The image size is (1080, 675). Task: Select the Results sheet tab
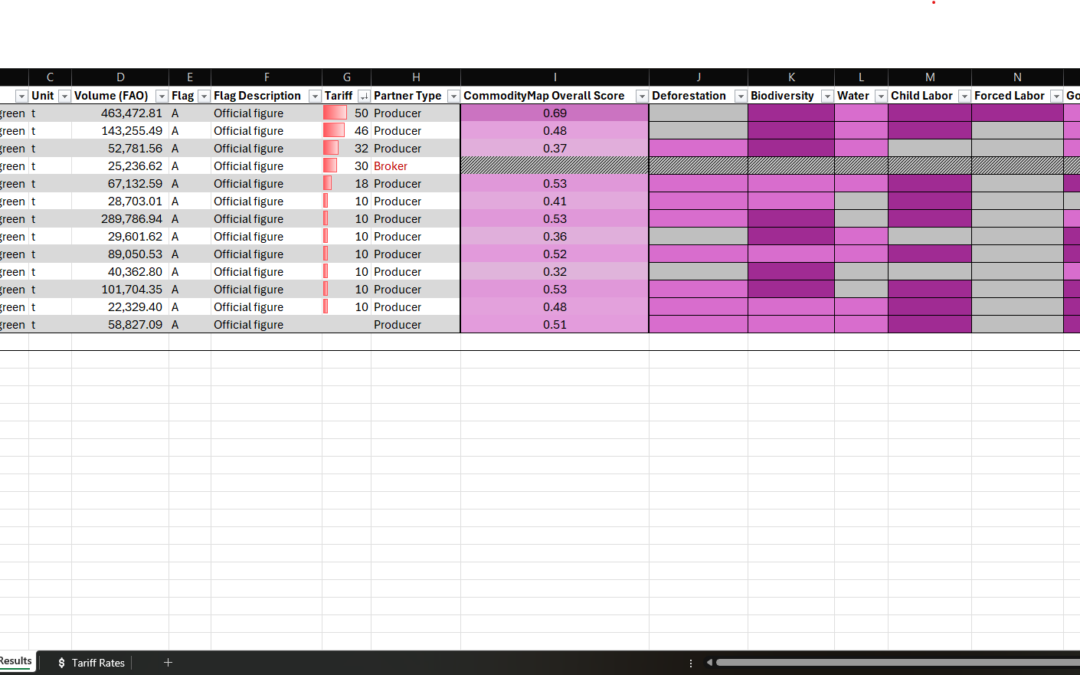(15, 661)
